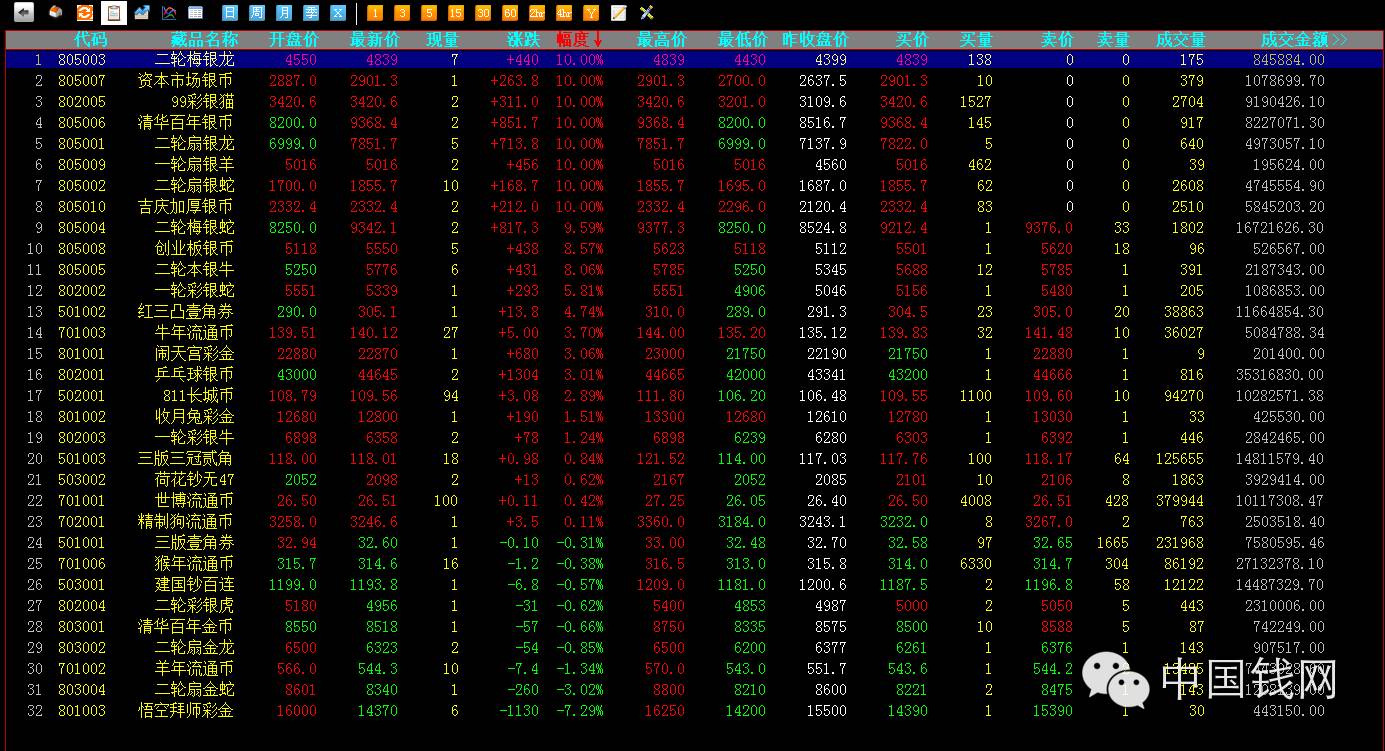Select row 二轮梅银龙
Screen dimensions: 1385x751
click(692, 59)
